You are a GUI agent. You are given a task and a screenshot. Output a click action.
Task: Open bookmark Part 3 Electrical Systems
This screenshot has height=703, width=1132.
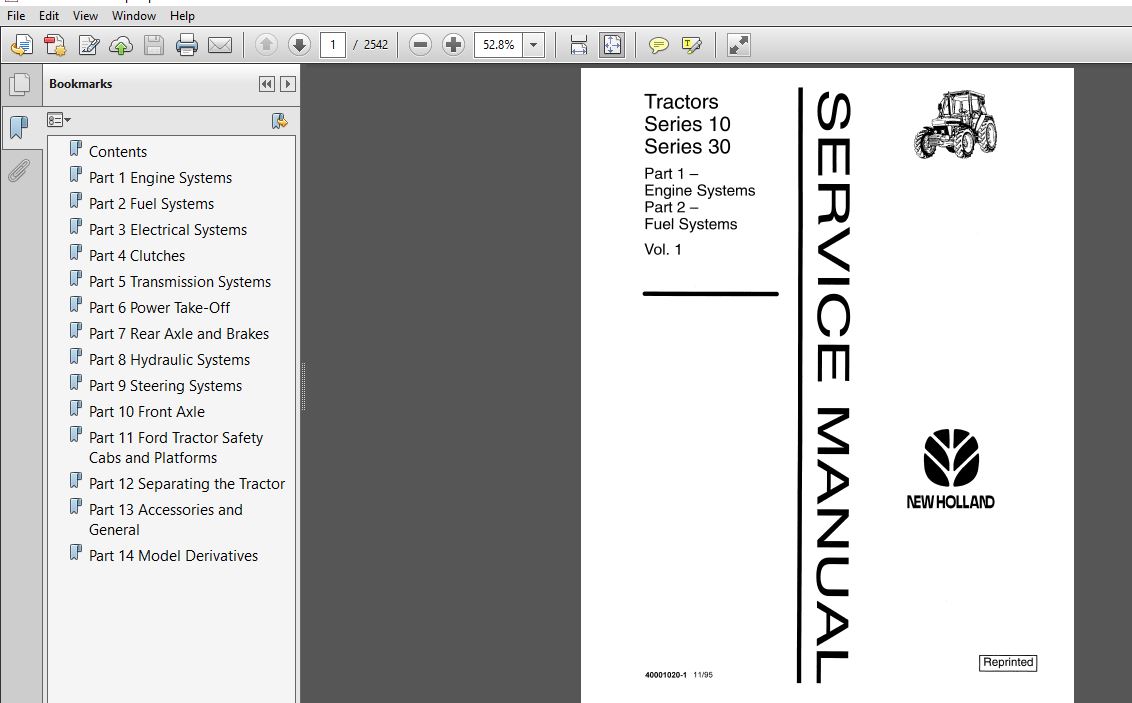pyautogui.click(x=167, y=230)
